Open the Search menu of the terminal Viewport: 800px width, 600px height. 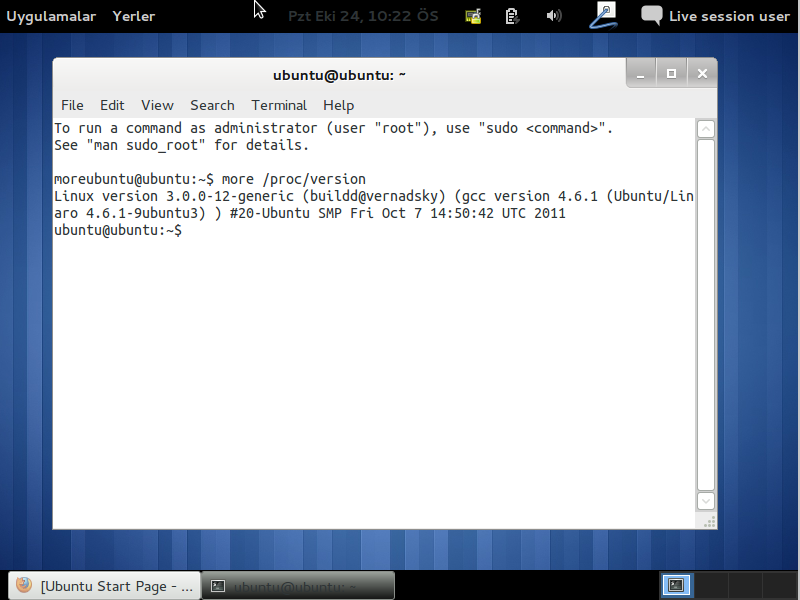pyautogui.click(x=212, y=105)
